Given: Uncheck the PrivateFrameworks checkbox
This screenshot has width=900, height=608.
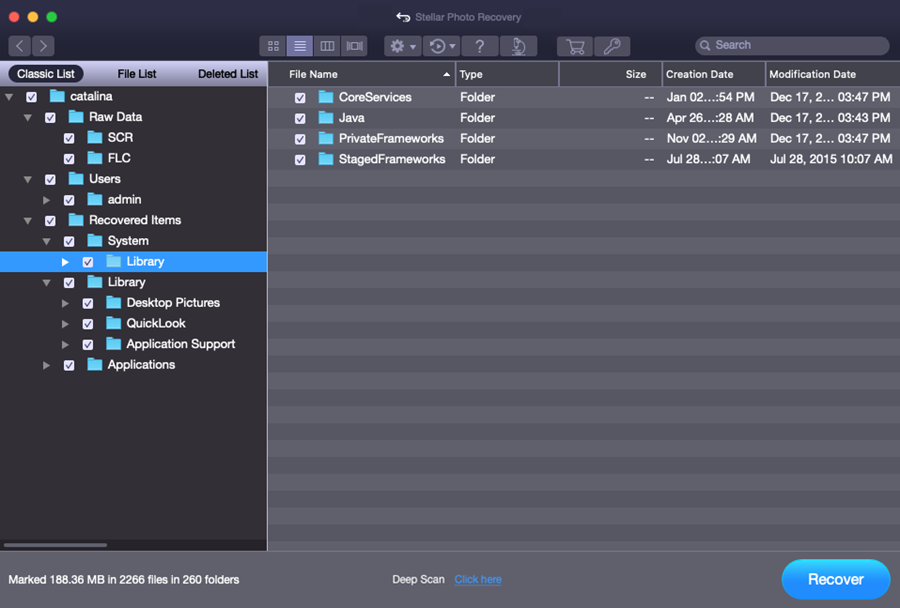Looking at the screenshot, I should (x=300, y=139).
